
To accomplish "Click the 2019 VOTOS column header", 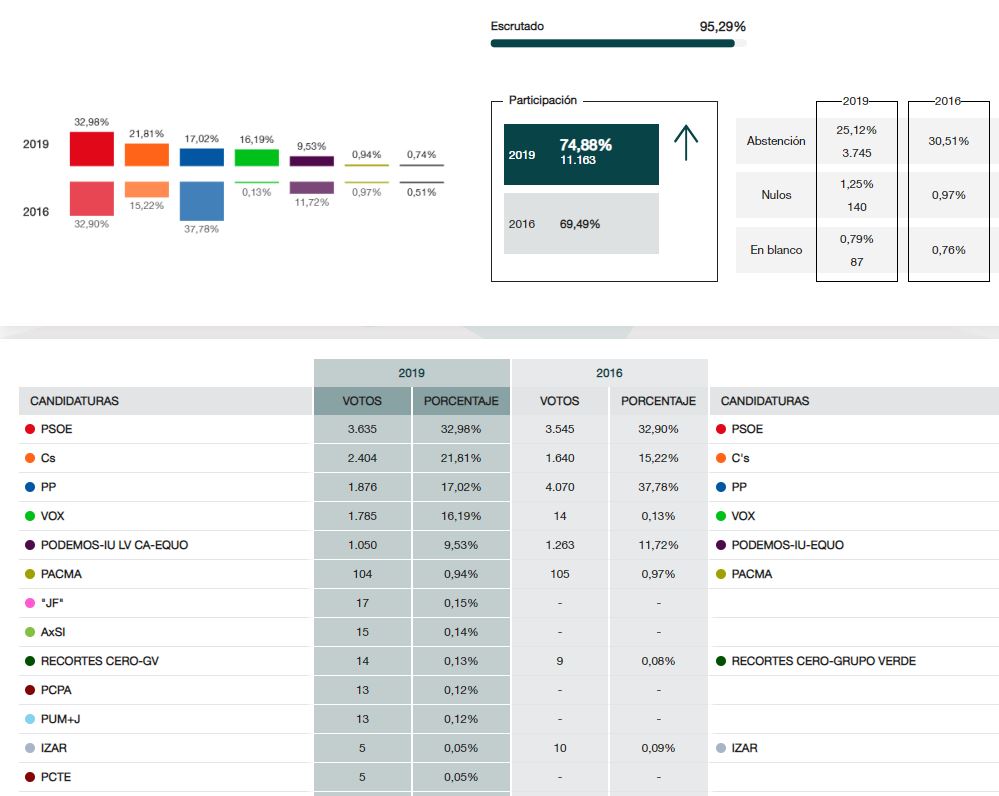I will (x=362, y=401).
